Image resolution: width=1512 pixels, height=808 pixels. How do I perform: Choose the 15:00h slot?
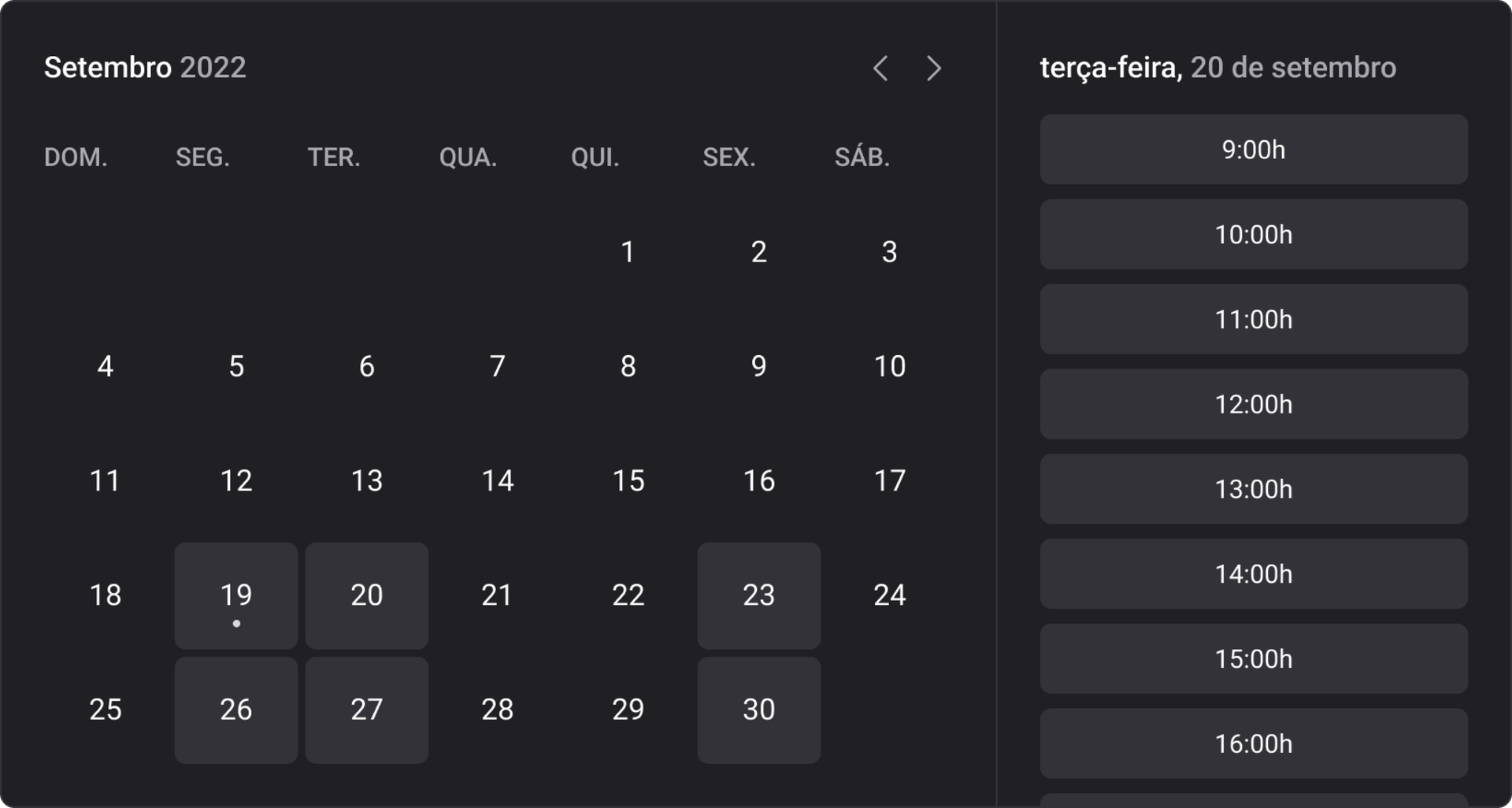point(1253,659)
